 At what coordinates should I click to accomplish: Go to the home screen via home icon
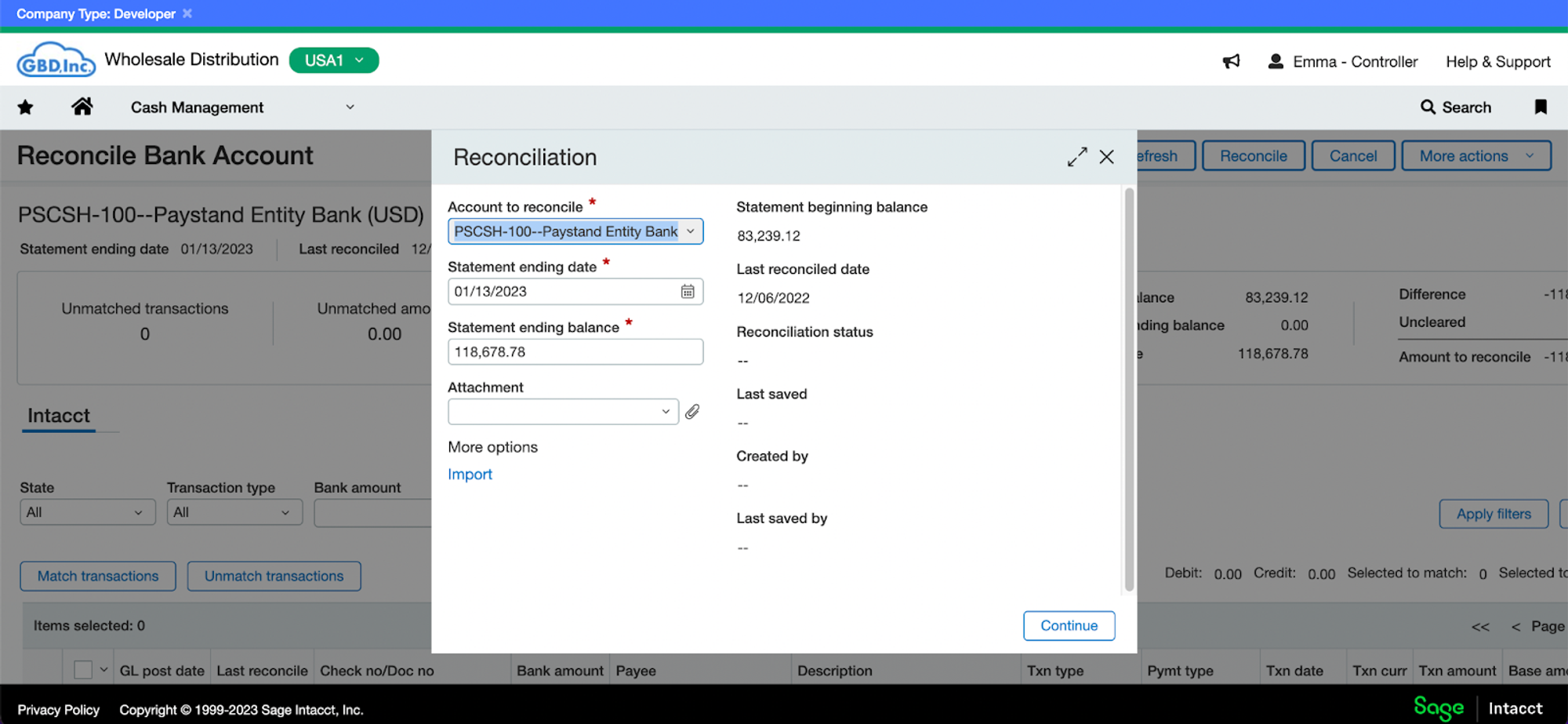point(82,107)
